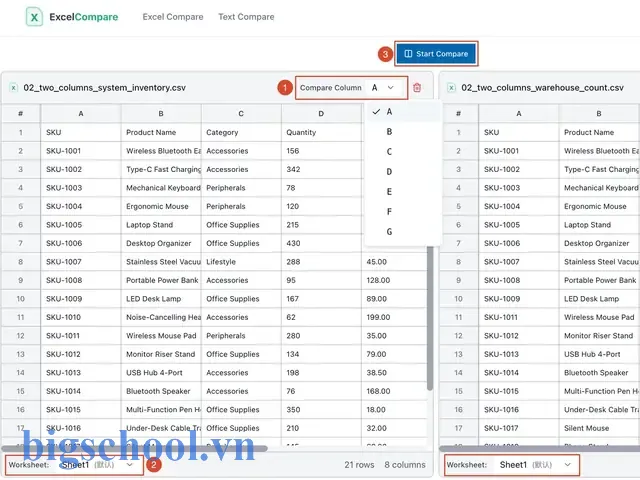The height and width of the screenshot is (480, 640).
Task: Select option A in Compare Column list
Action: tap(403, 111)
